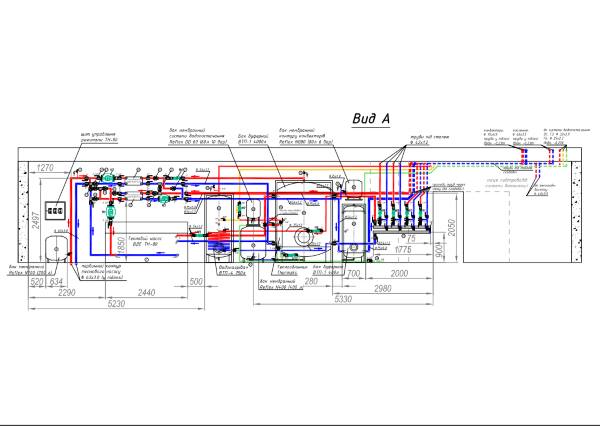
Task: Click the 1775 dimension text
Action: (x=404, y=251)
